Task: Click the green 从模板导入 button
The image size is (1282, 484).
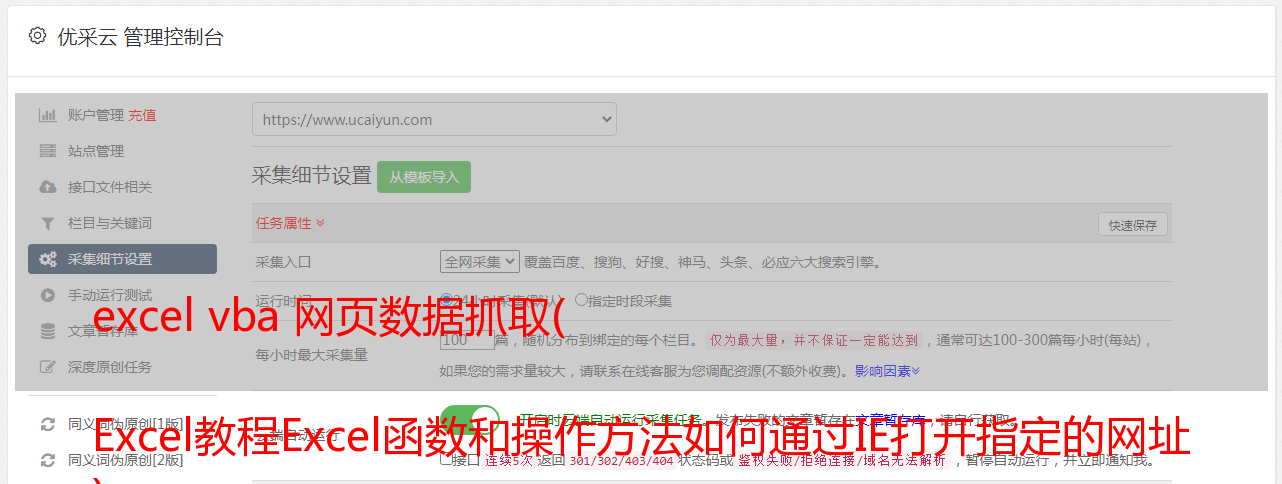Action: [424, 177]
